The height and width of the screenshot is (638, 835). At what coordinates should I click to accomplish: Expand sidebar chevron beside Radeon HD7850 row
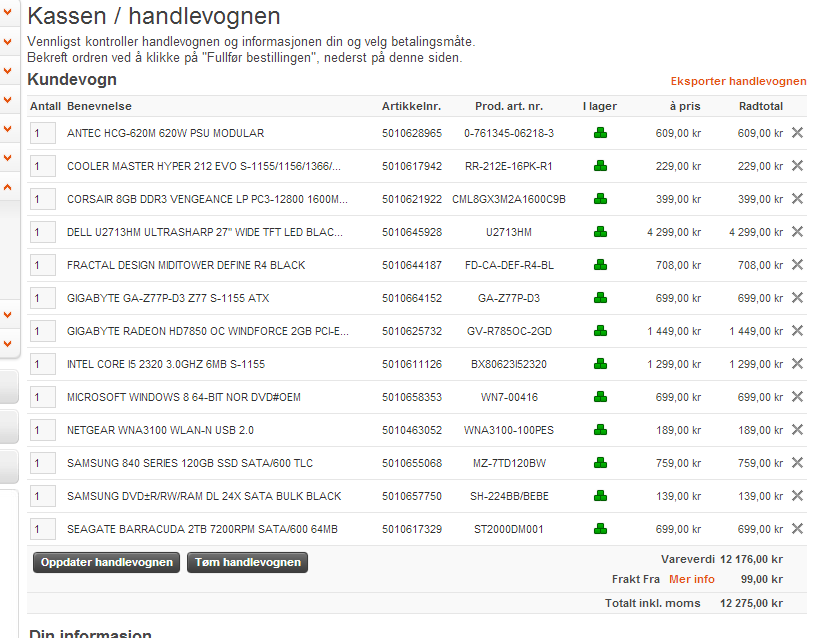point(7,343)
